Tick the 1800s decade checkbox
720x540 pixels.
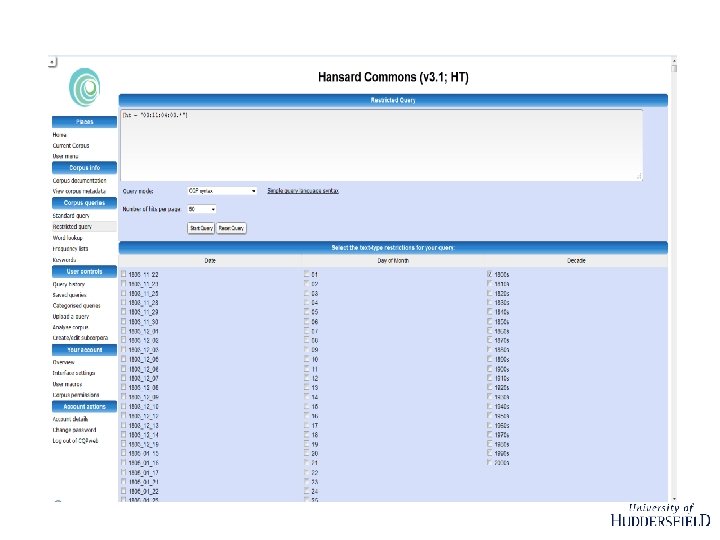[489, 274]
